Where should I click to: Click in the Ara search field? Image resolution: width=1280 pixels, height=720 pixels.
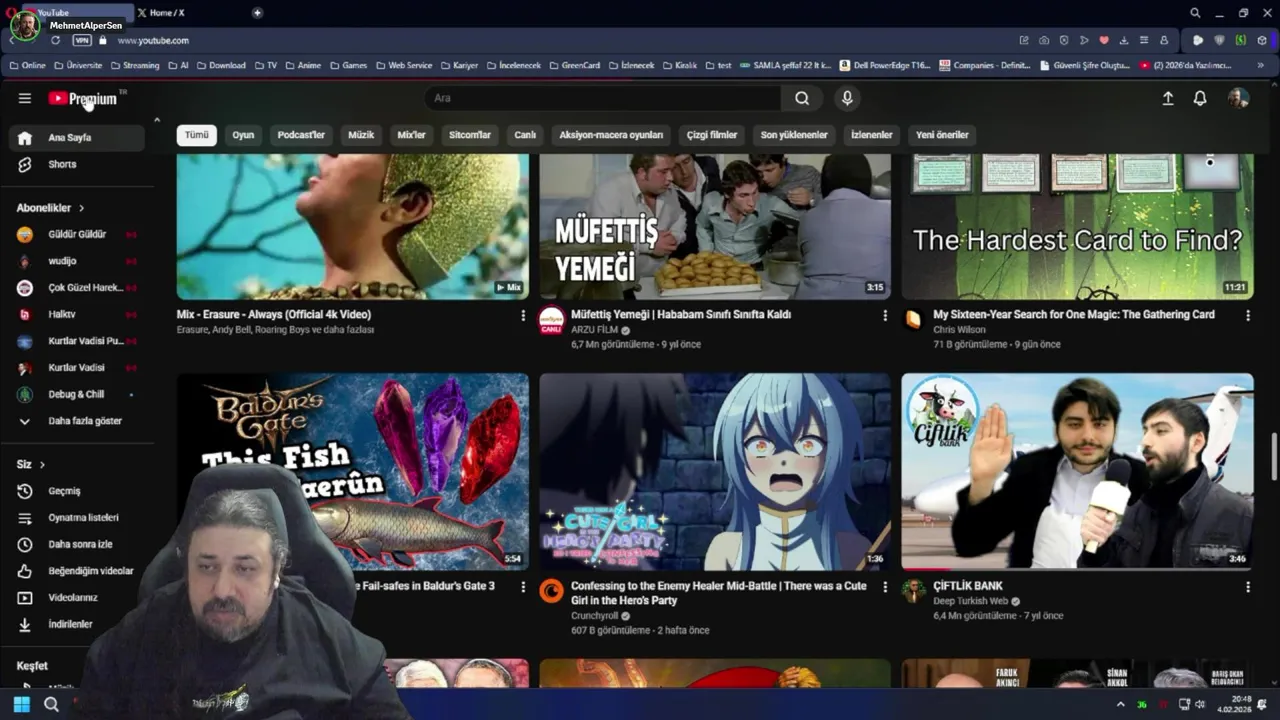[x=603, y=98]
